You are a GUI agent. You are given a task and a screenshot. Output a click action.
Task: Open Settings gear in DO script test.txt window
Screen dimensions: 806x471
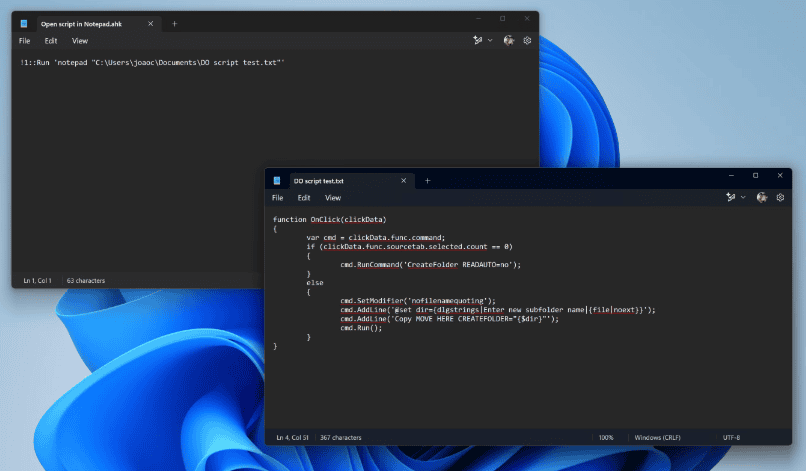click(780, 198)
